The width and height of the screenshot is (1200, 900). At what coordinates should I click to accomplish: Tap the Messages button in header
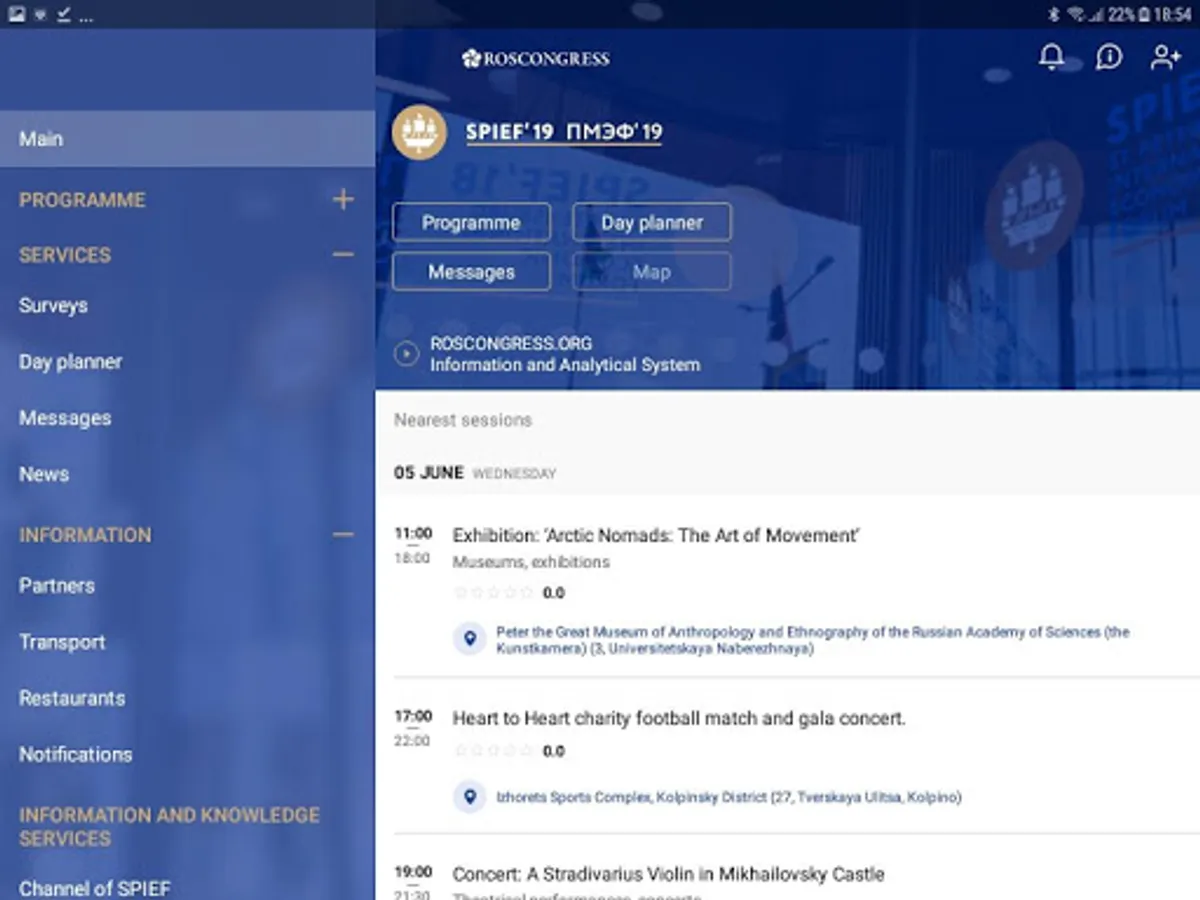tap(471, 272)
